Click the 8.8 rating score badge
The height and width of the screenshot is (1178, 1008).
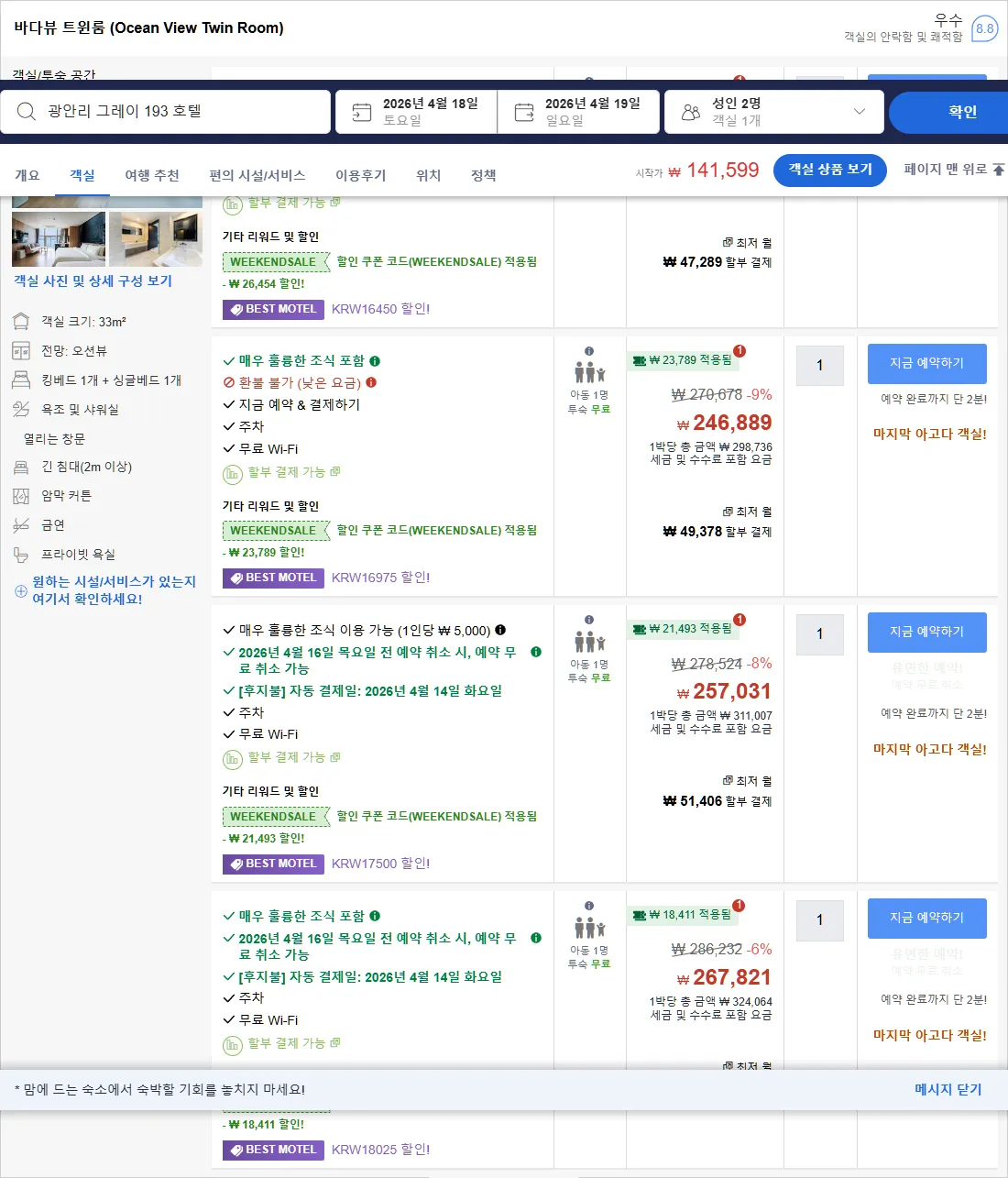coord(984,28)
